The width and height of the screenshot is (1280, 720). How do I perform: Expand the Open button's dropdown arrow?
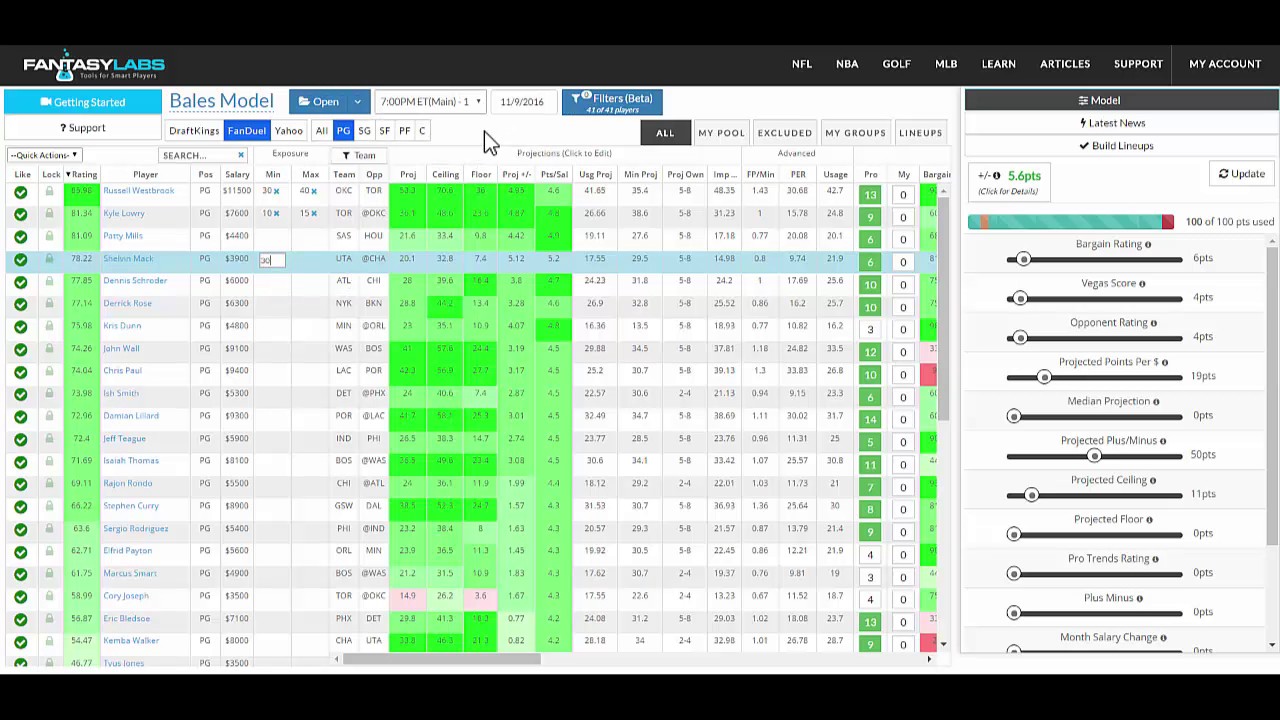click(x=357, y=102)
